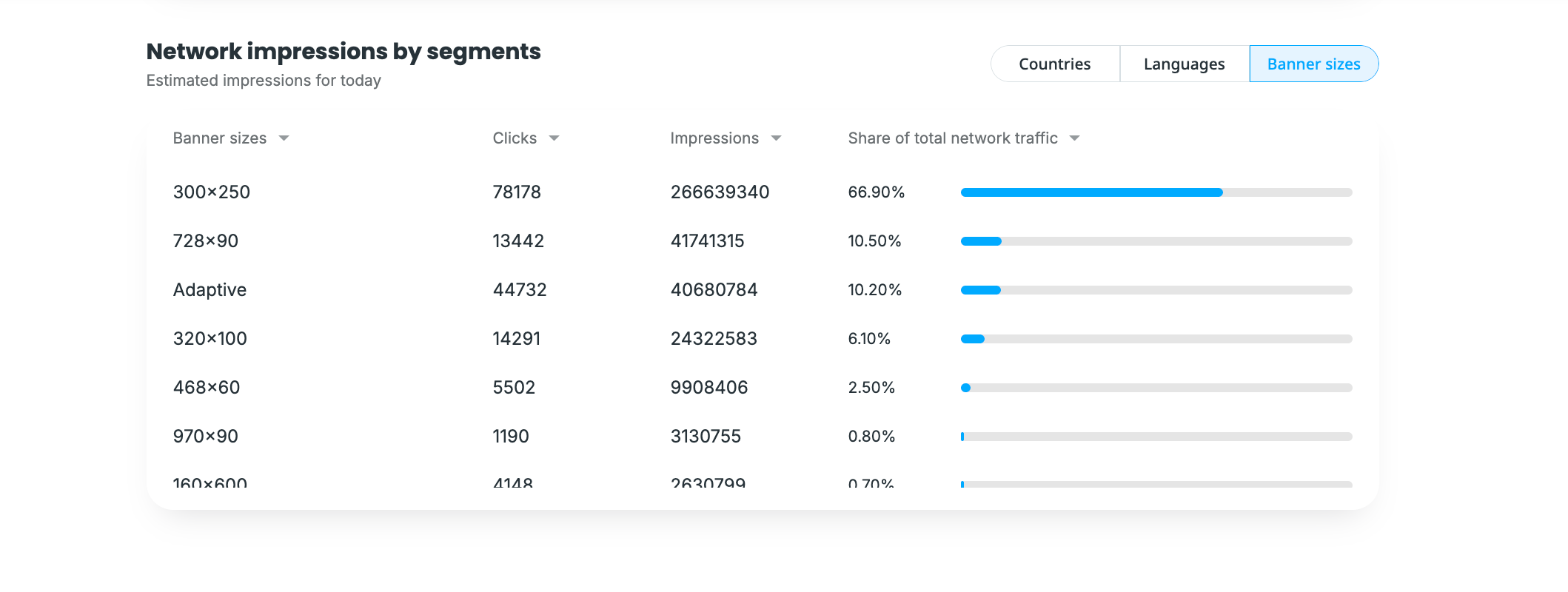Click sort arrow beside Clicks column
The height and width of the screenshot is (592, 1568).
click(554, 138)
